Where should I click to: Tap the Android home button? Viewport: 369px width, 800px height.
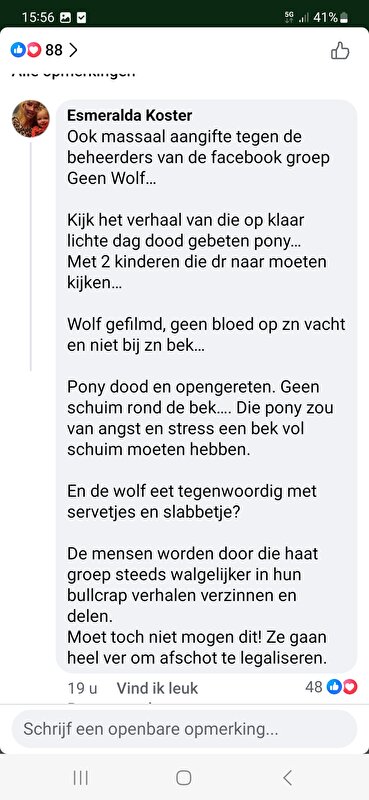point(184,778)
